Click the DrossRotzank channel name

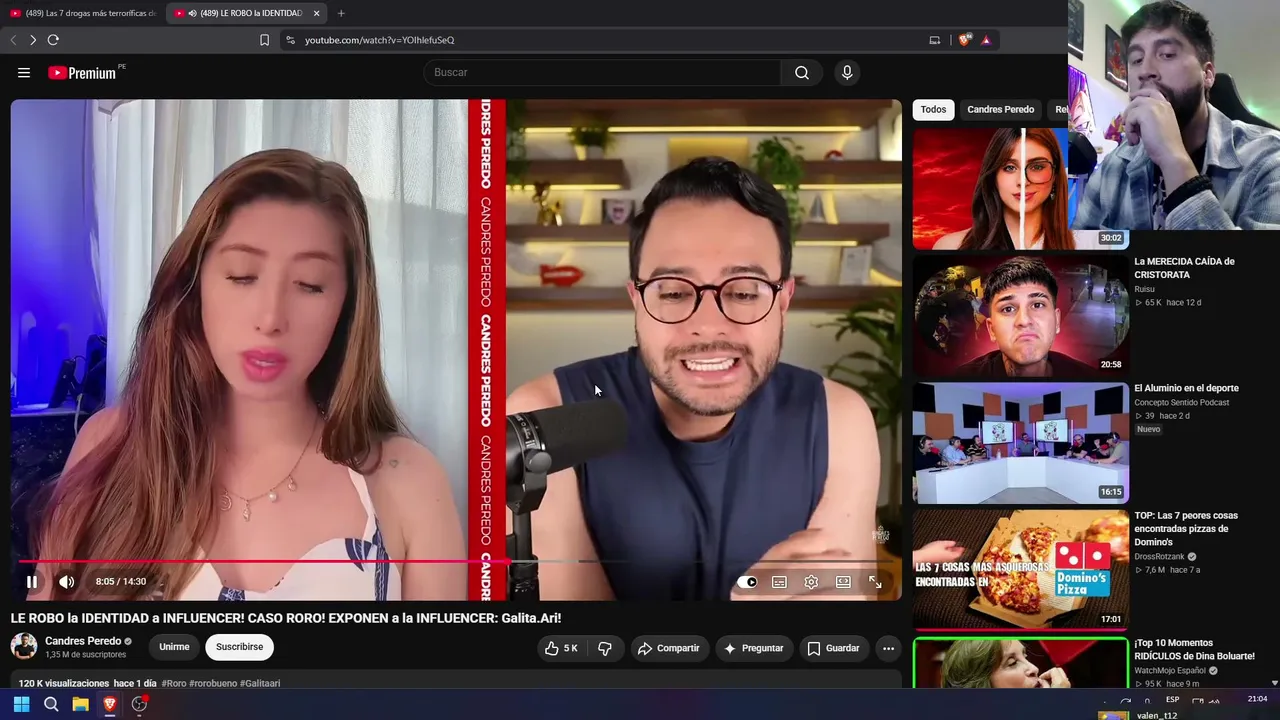[x=1159, y=557]
